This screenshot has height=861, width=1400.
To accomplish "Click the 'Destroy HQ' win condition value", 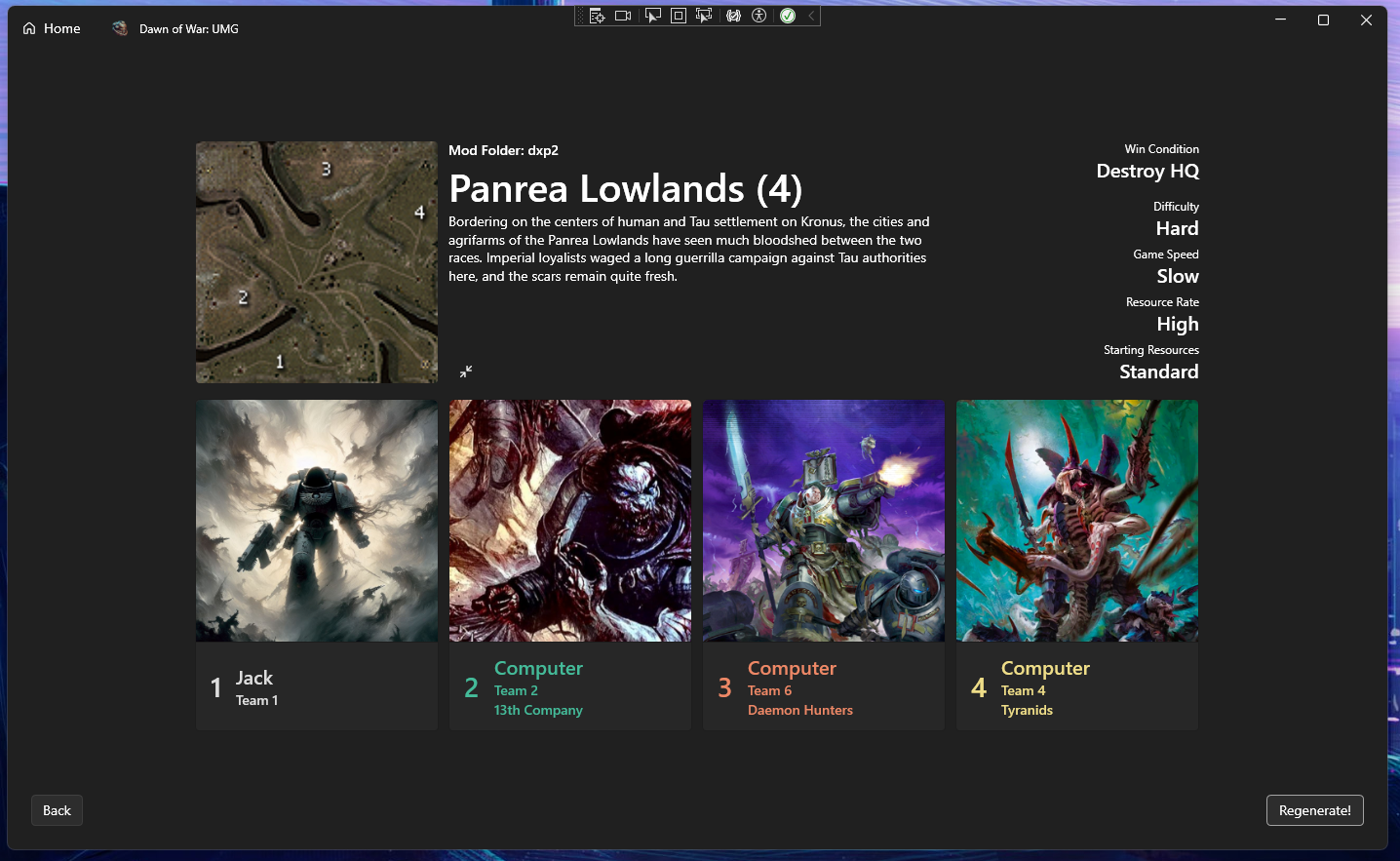I will click(x=1147, y=171).
